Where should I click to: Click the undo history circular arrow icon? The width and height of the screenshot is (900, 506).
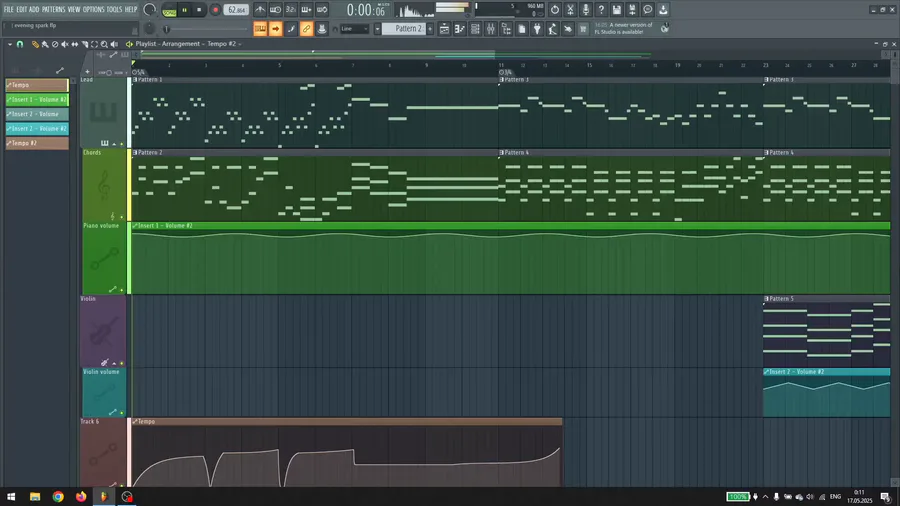tap(554, 10)
